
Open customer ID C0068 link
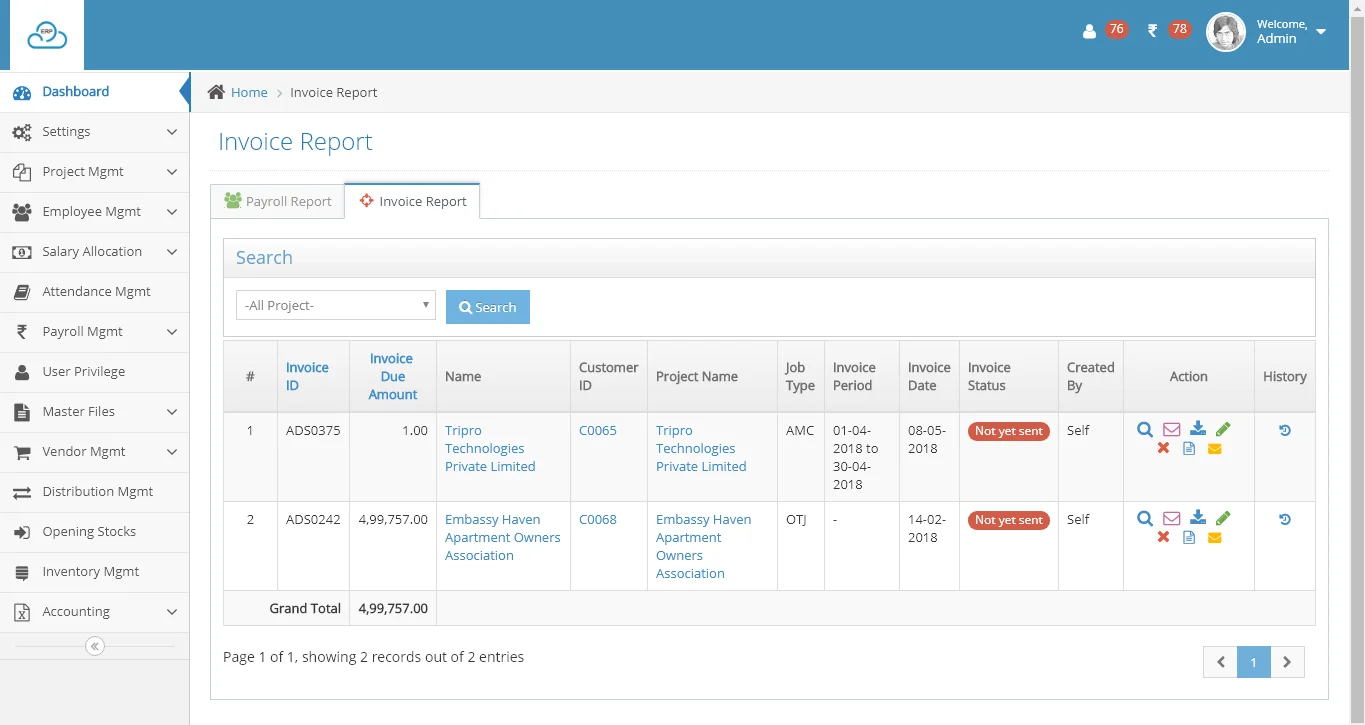pos(598,519)
